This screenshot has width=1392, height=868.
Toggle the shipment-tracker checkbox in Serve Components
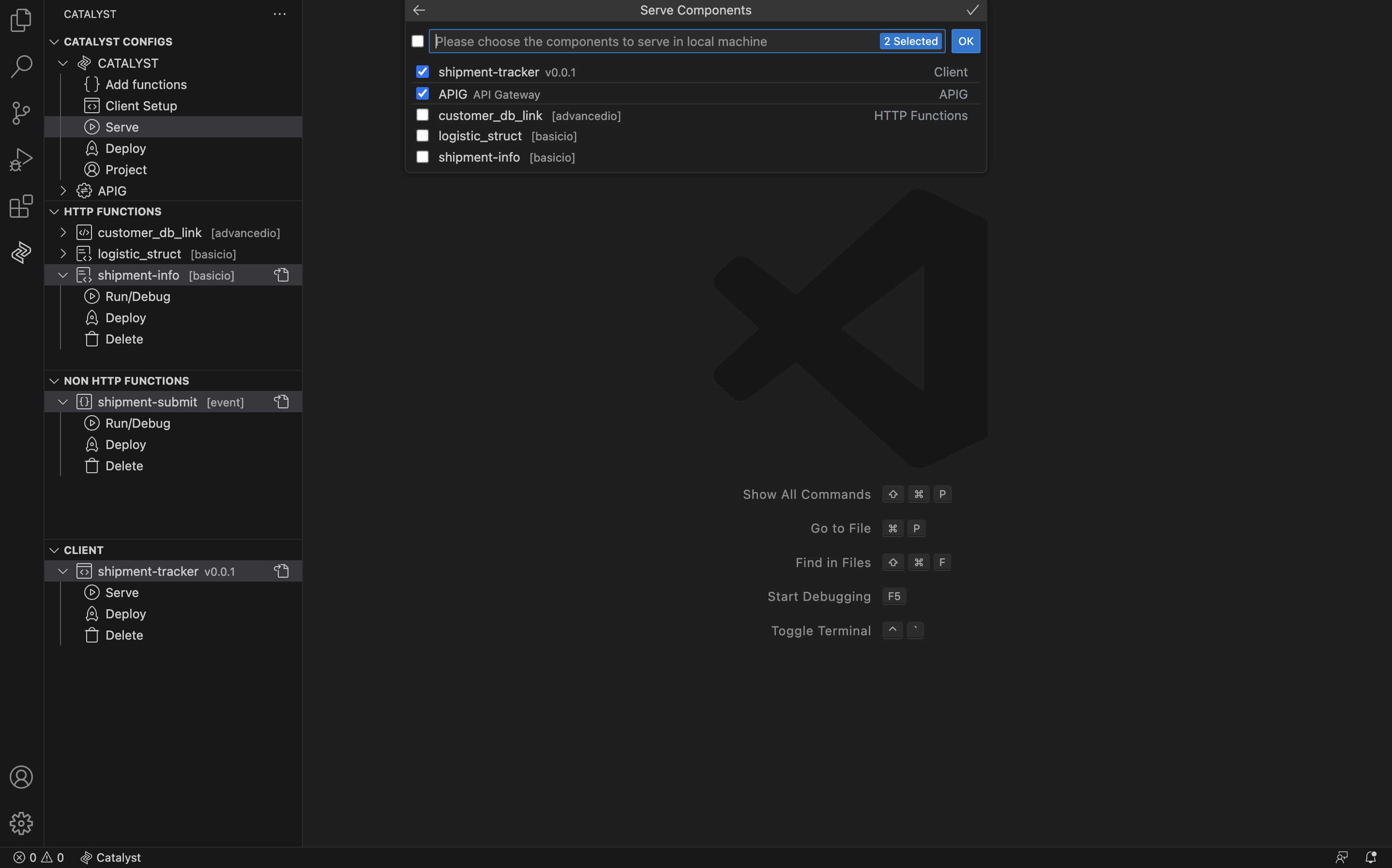tap(421, 71)
